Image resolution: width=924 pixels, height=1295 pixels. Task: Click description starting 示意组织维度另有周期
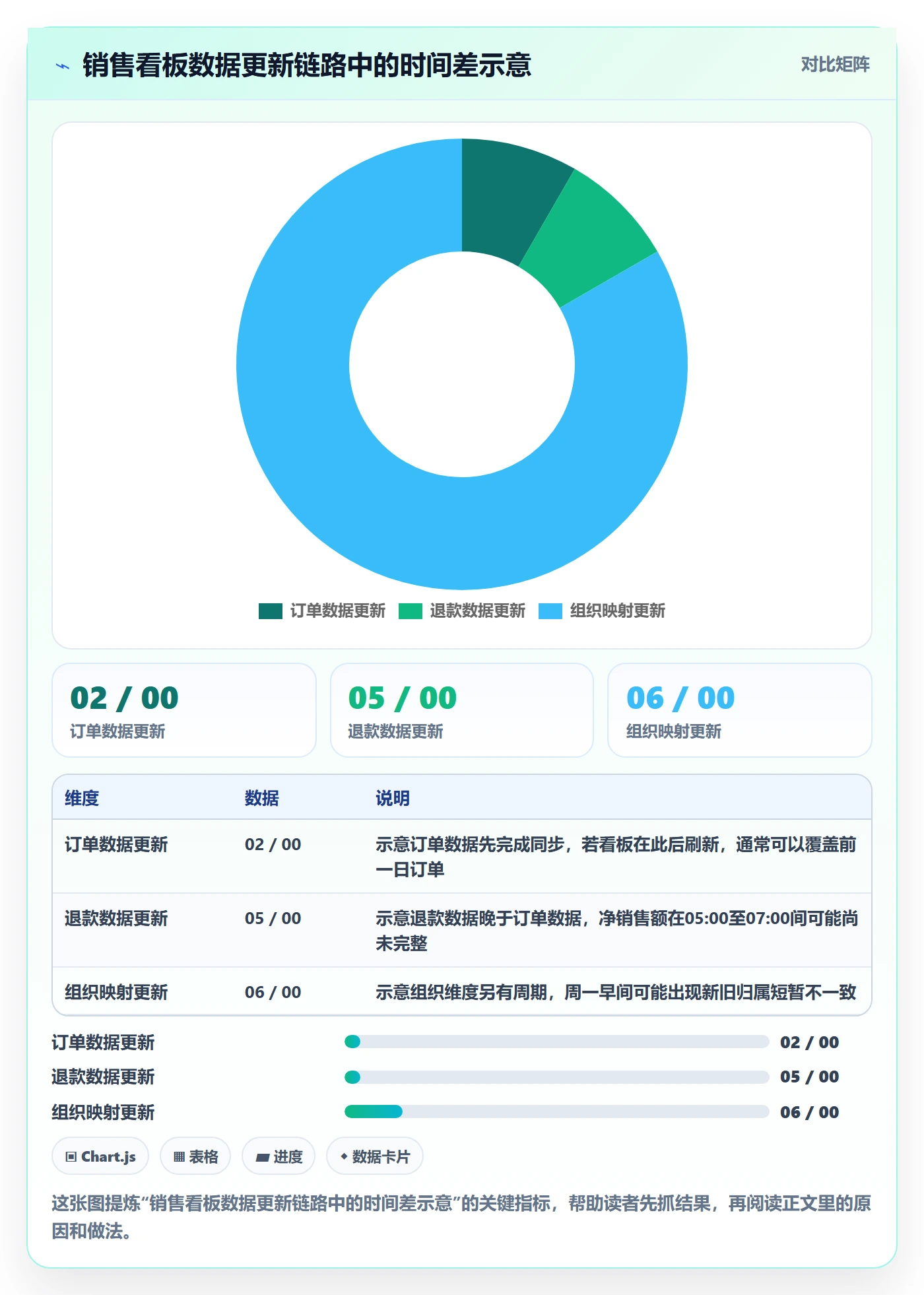coord(616,993)
